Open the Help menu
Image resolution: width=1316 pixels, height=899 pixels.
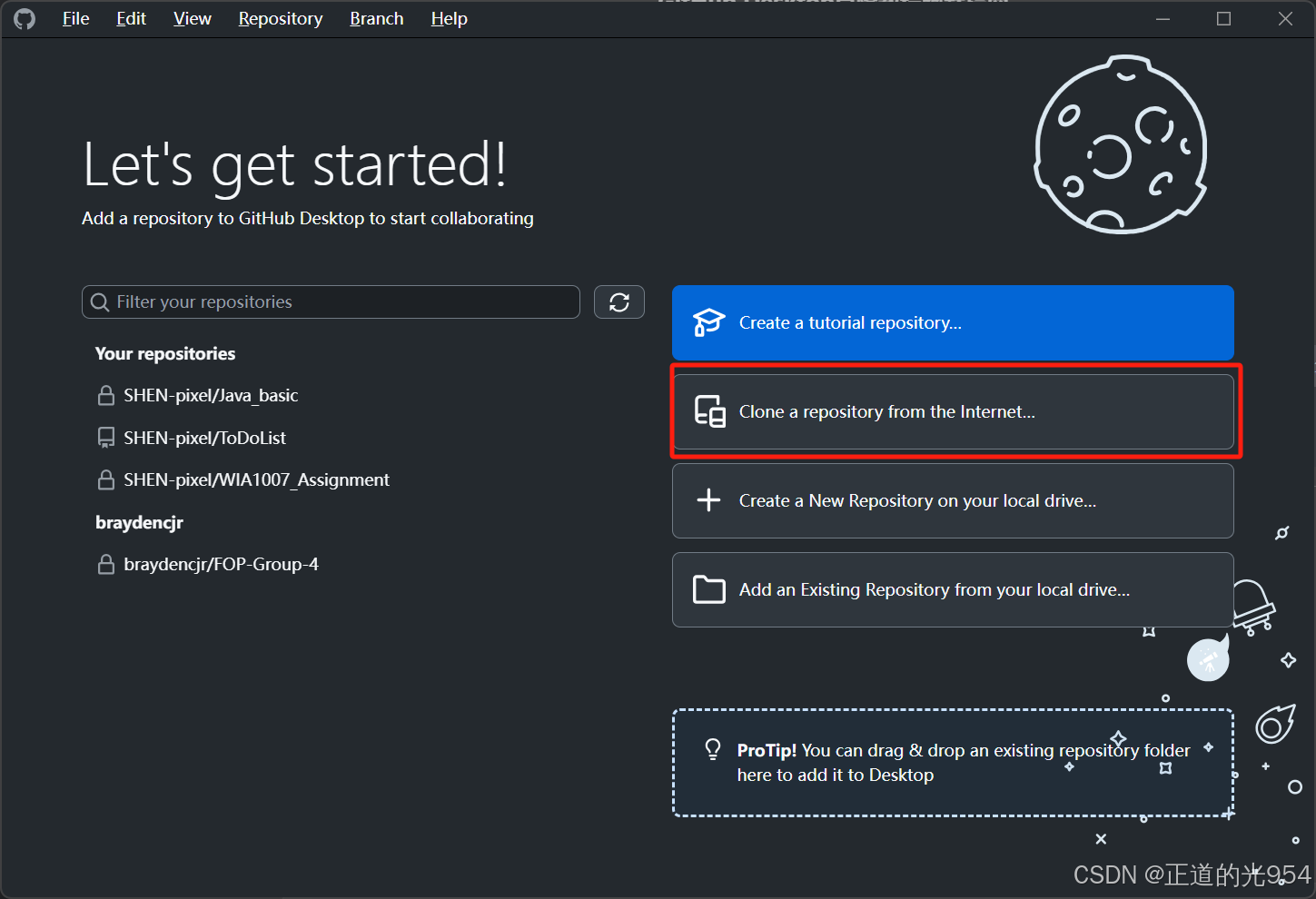tap(449, 18)
